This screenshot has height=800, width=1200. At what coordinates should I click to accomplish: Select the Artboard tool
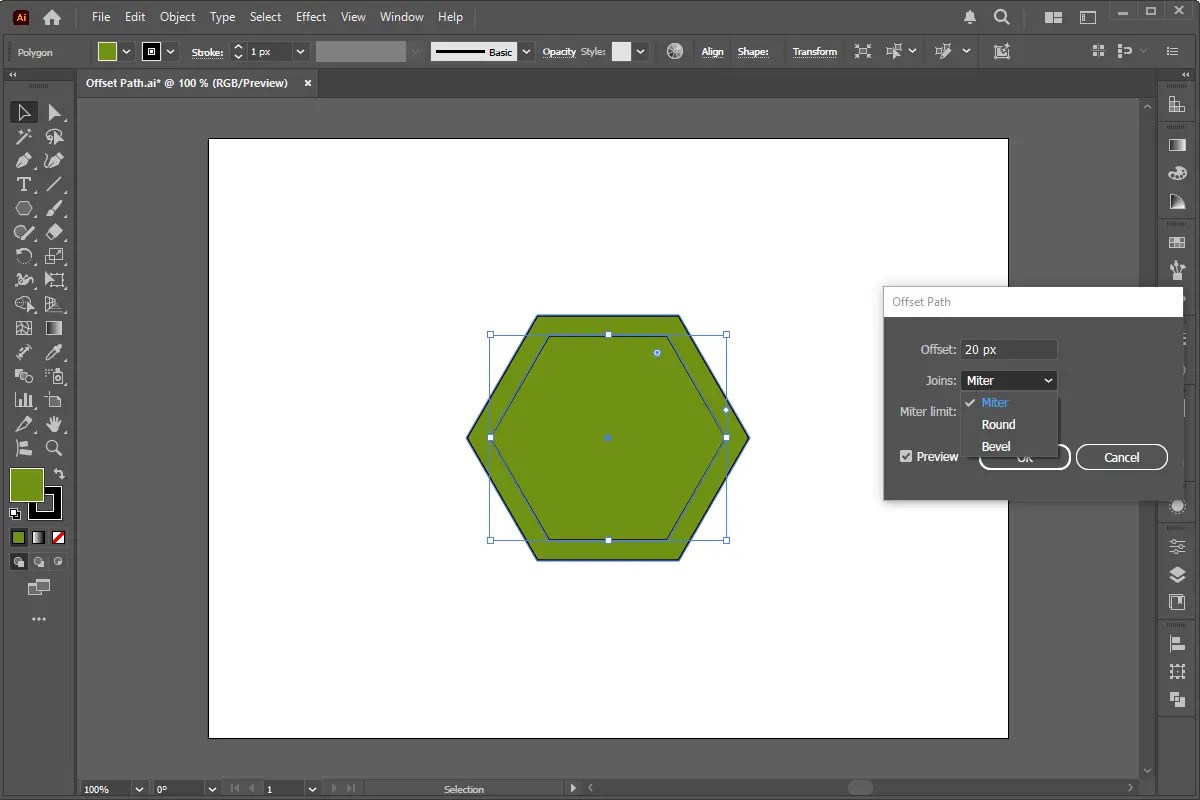pos(55,400)
